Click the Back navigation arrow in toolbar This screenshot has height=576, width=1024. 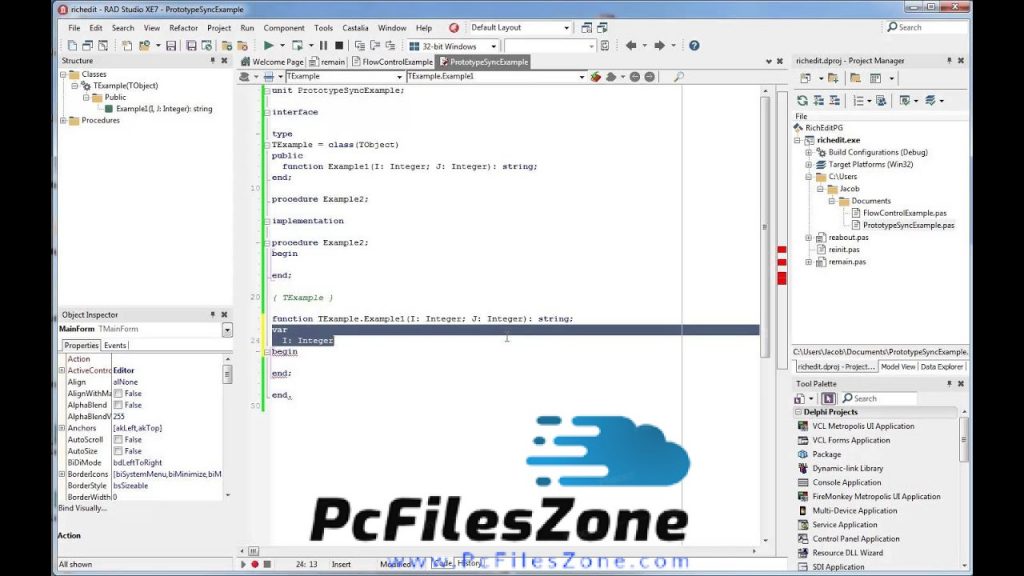click(x=631, y=46)
